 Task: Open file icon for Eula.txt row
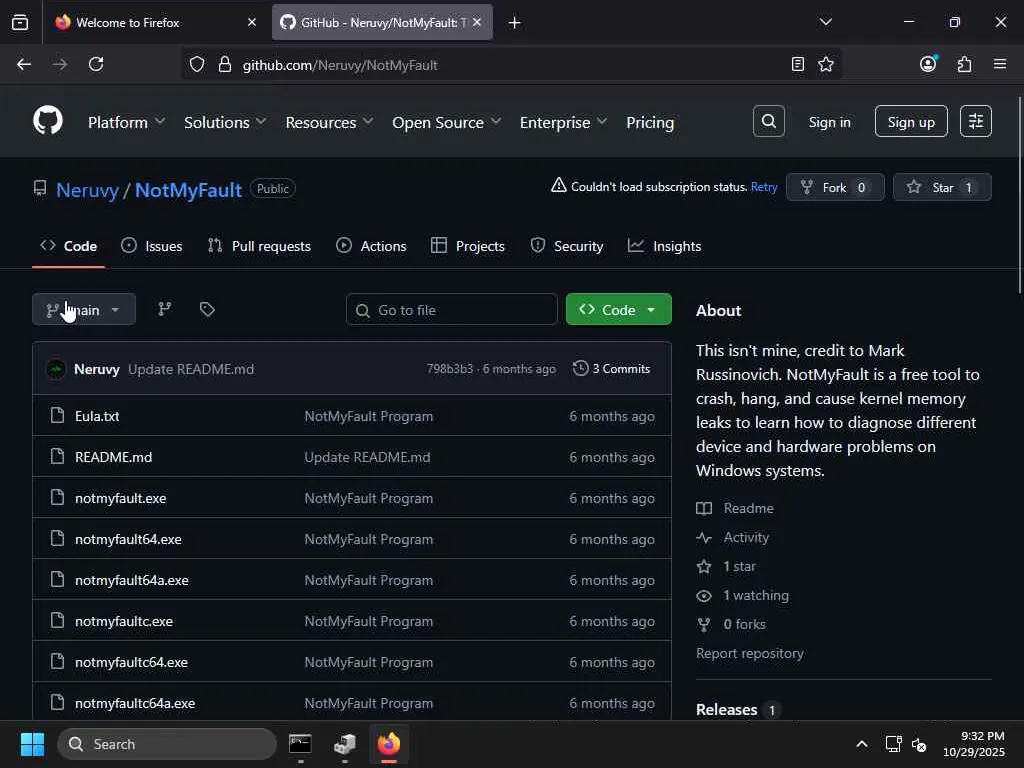pyautogui.click(x=57, y=415)
